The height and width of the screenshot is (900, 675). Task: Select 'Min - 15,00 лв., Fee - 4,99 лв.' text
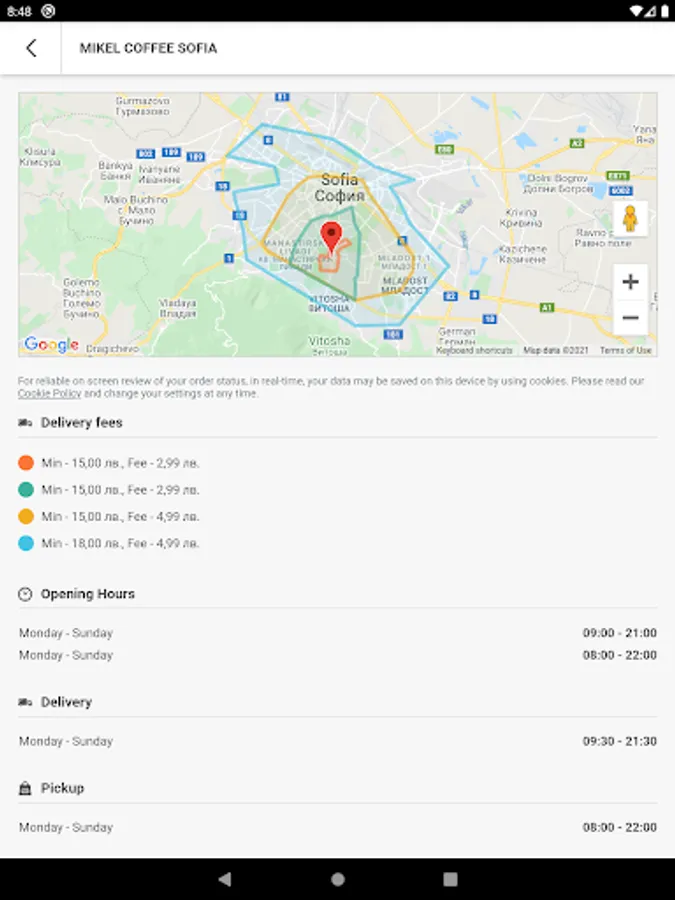[x=121, y=517]
